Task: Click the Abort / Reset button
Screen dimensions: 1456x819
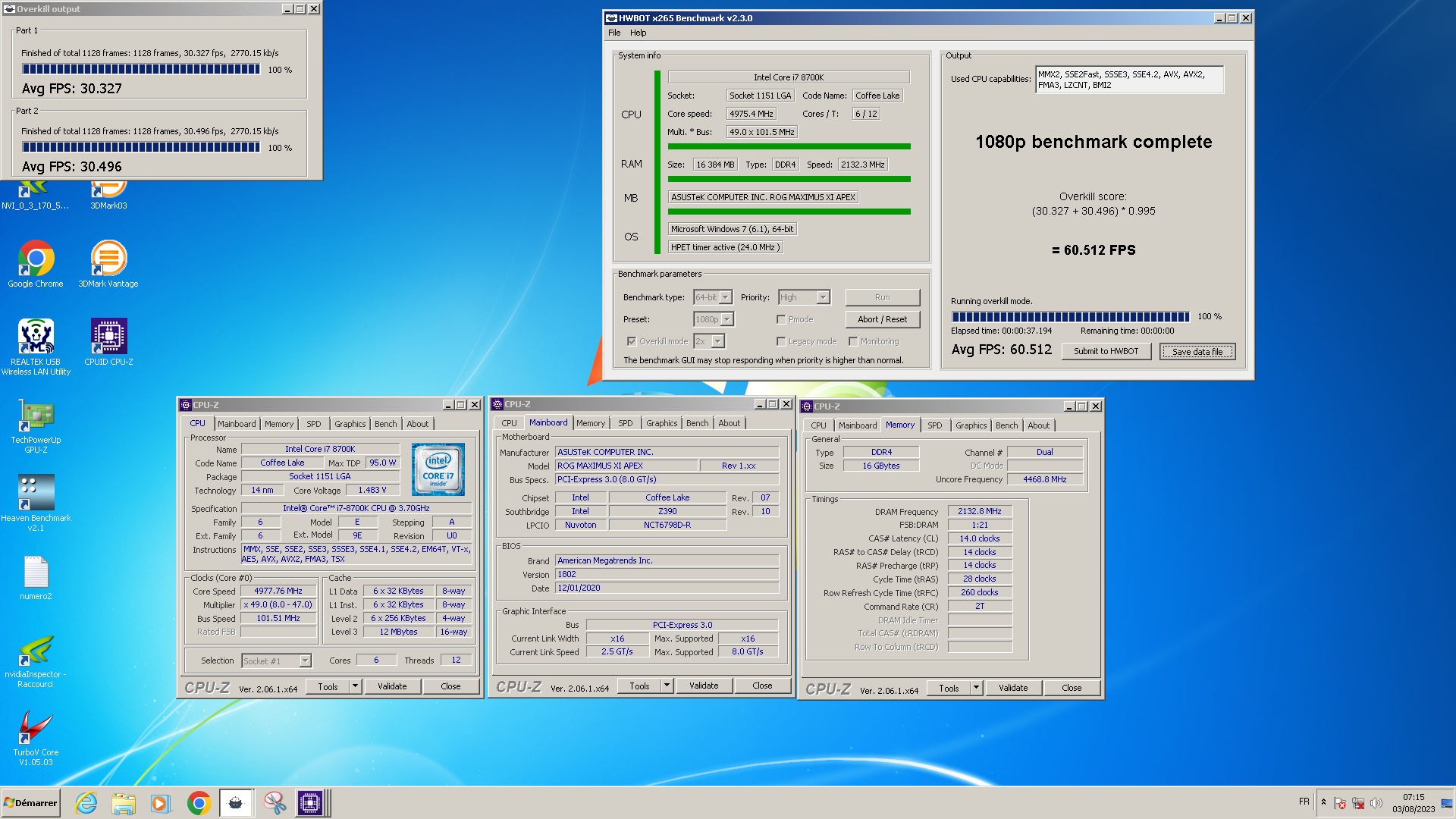Action: [882, 319]
